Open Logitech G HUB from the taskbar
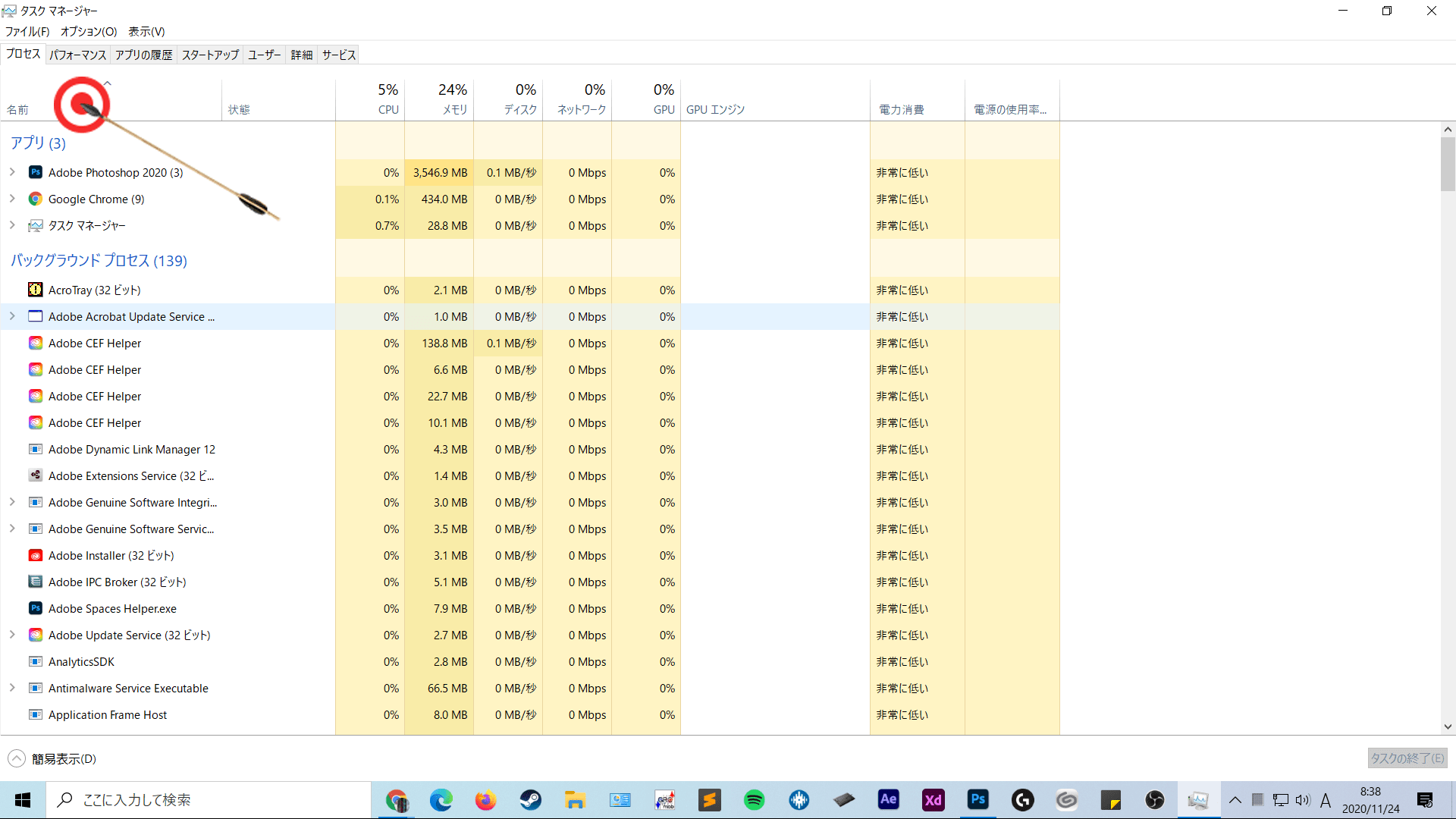 click(1023, 800)
